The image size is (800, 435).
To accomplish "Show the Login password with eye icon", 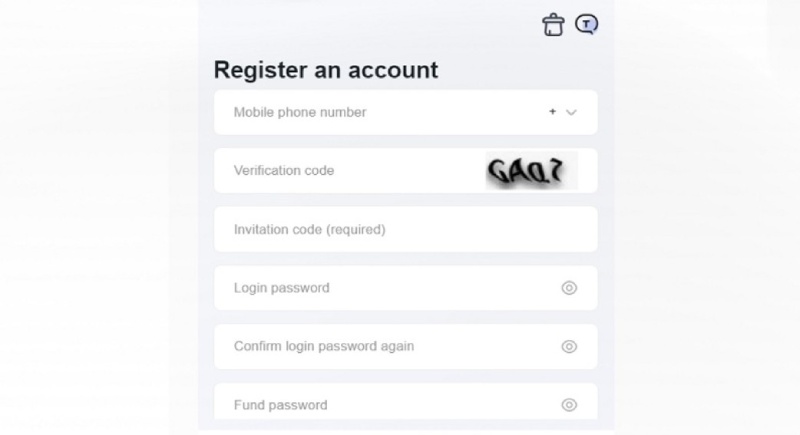I will 569,288.
